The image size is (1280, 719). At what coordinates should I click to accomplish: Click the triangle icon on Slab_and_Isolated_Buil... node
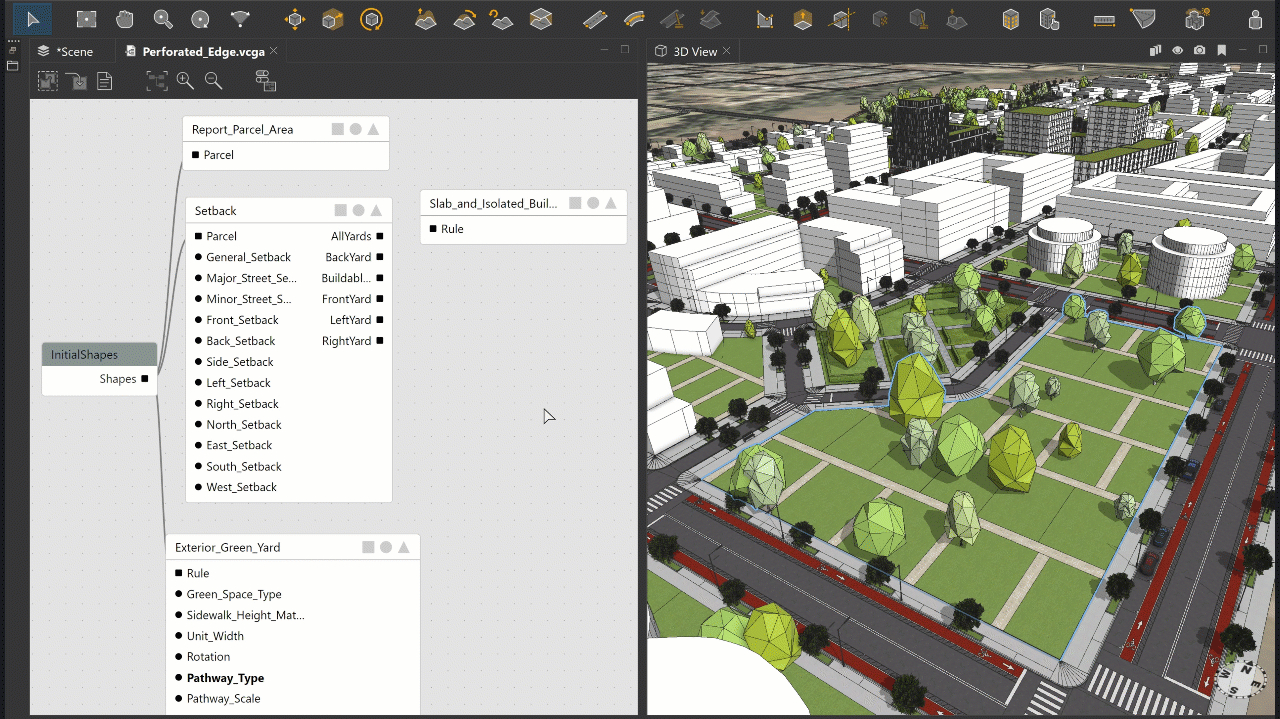coord(610,203)
